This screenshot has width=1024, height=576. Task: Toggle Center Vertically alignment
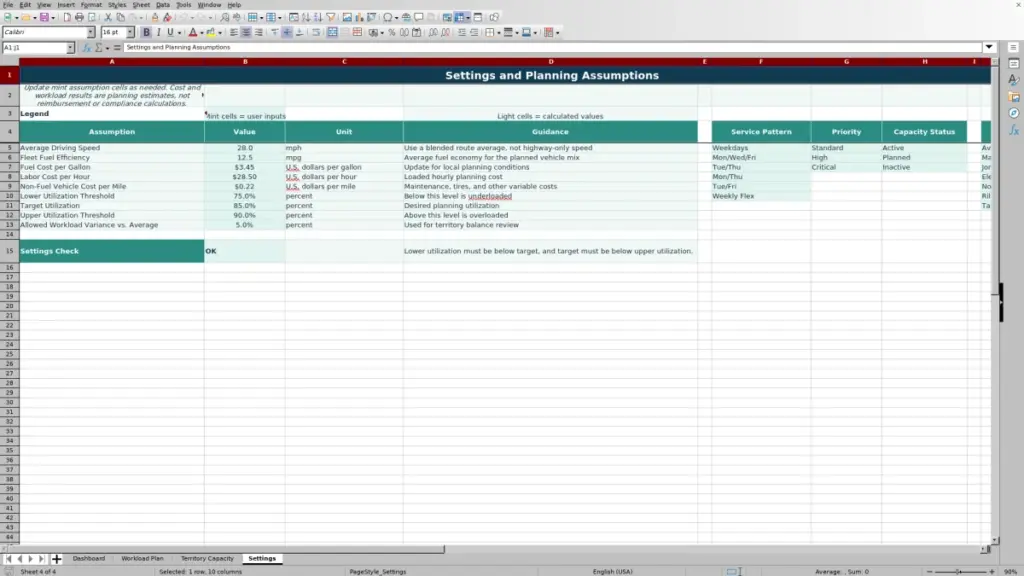click(287, 32)
